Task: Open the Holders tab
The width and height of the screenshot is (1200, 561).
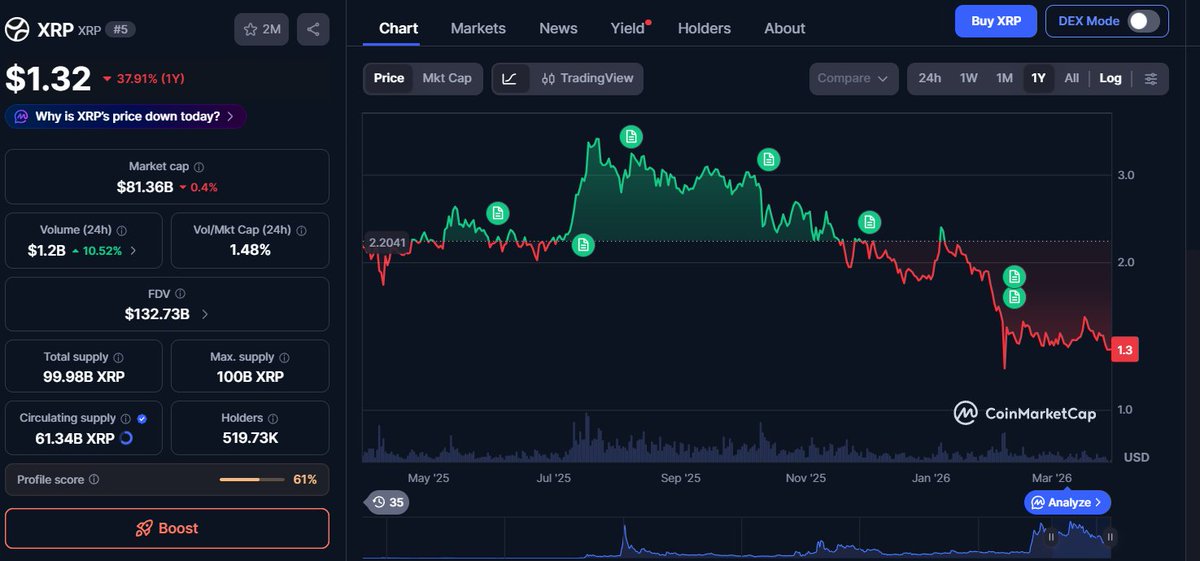Action: (x=704, y=28)
